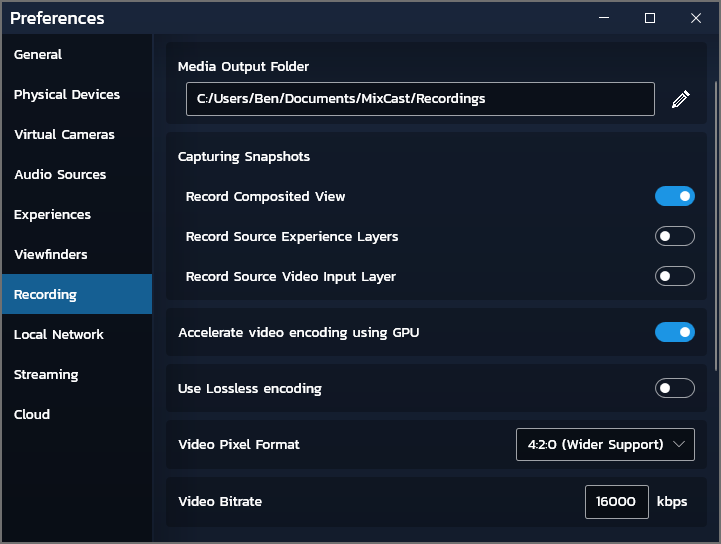
Task: Click the Video Bitrate value field
Action: coord(617,502)
